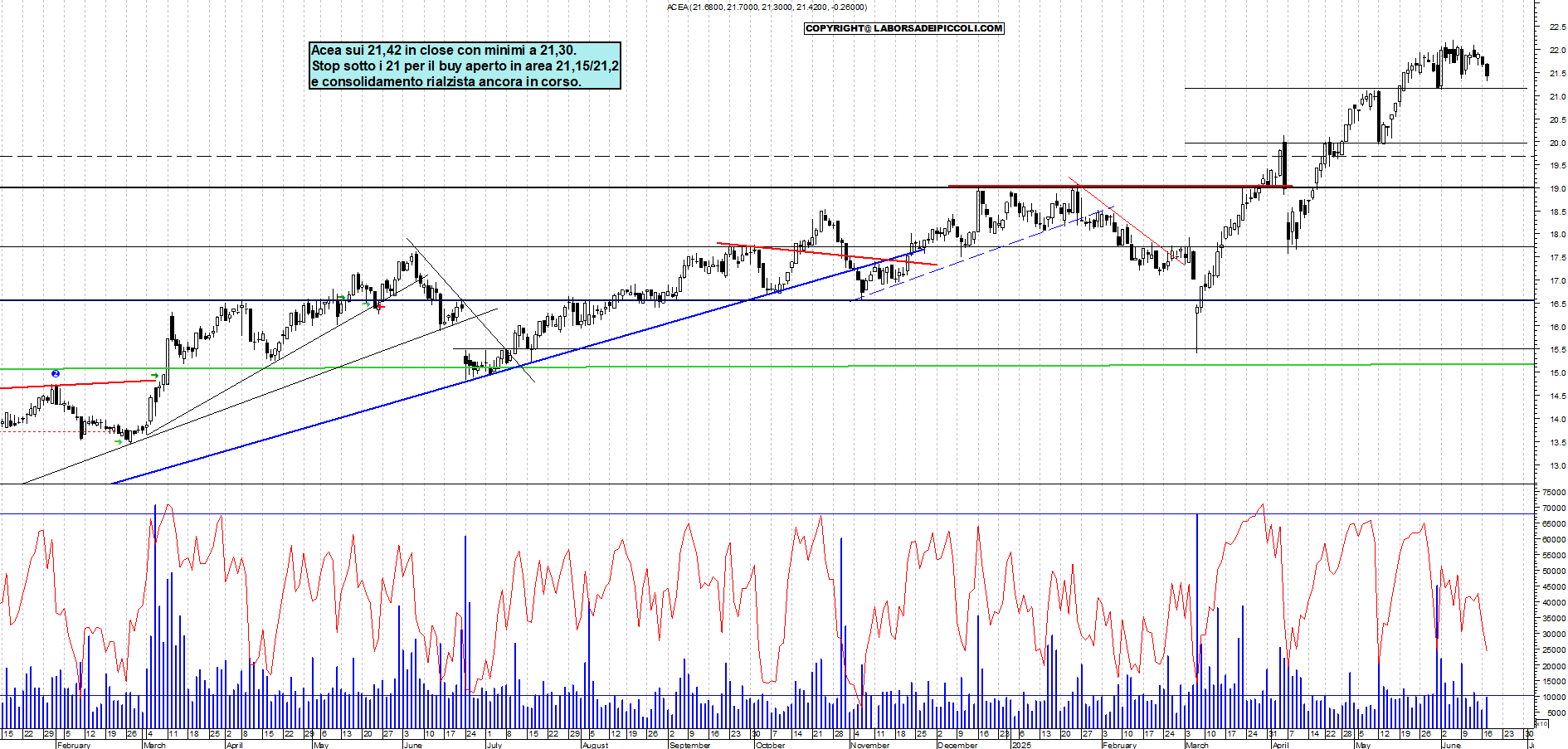Click the 5000 volume axis label

[x=1556, y=713]
